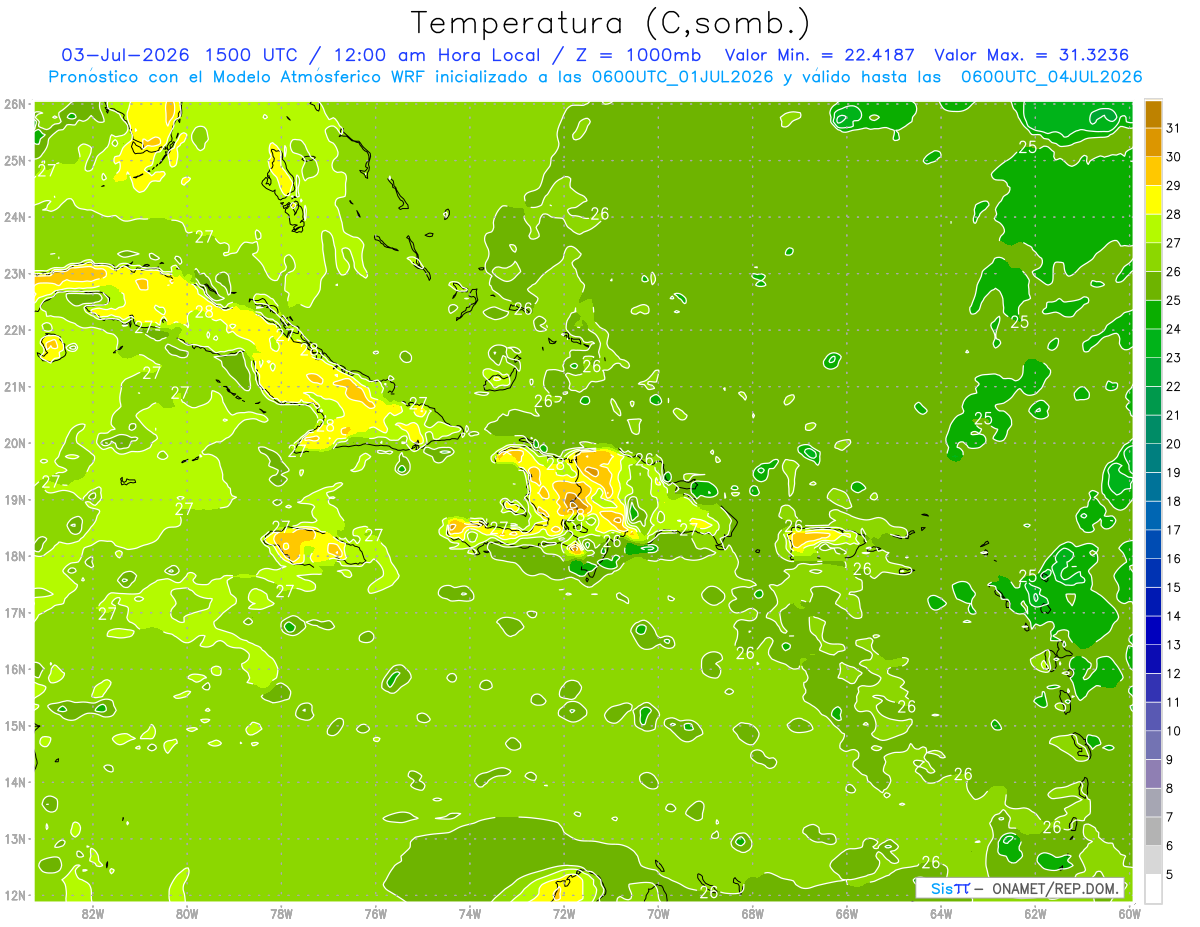Click the "82W" longitude axis label
The height and width of the screenshot is (927, 1200).
pos(93,913)
